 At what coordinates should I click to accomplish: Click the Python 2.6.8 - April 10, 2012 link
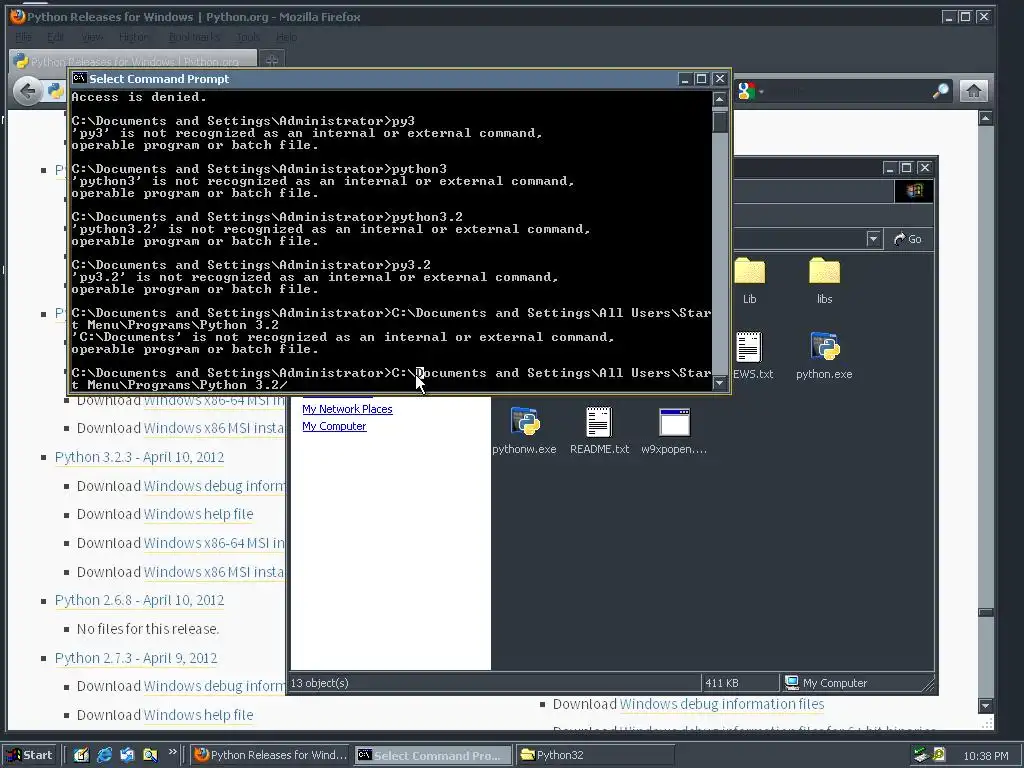139,600
